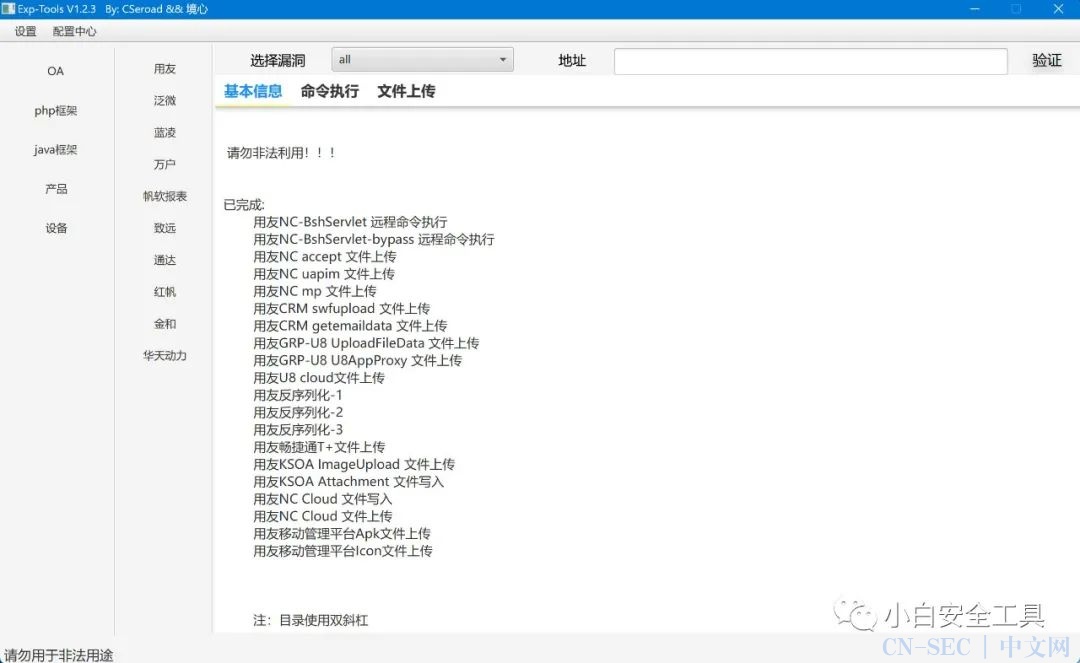The image size is (1080, 663).
Task: Click the line 用友NC accept 文件上传
Action: (x=324, y=256)
